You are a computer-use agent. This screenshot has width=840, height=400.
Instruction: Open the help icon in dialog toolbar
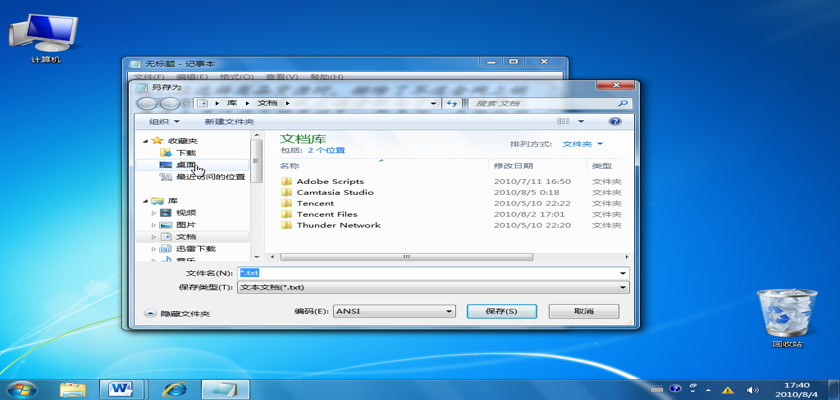click(x=615, y=121)
